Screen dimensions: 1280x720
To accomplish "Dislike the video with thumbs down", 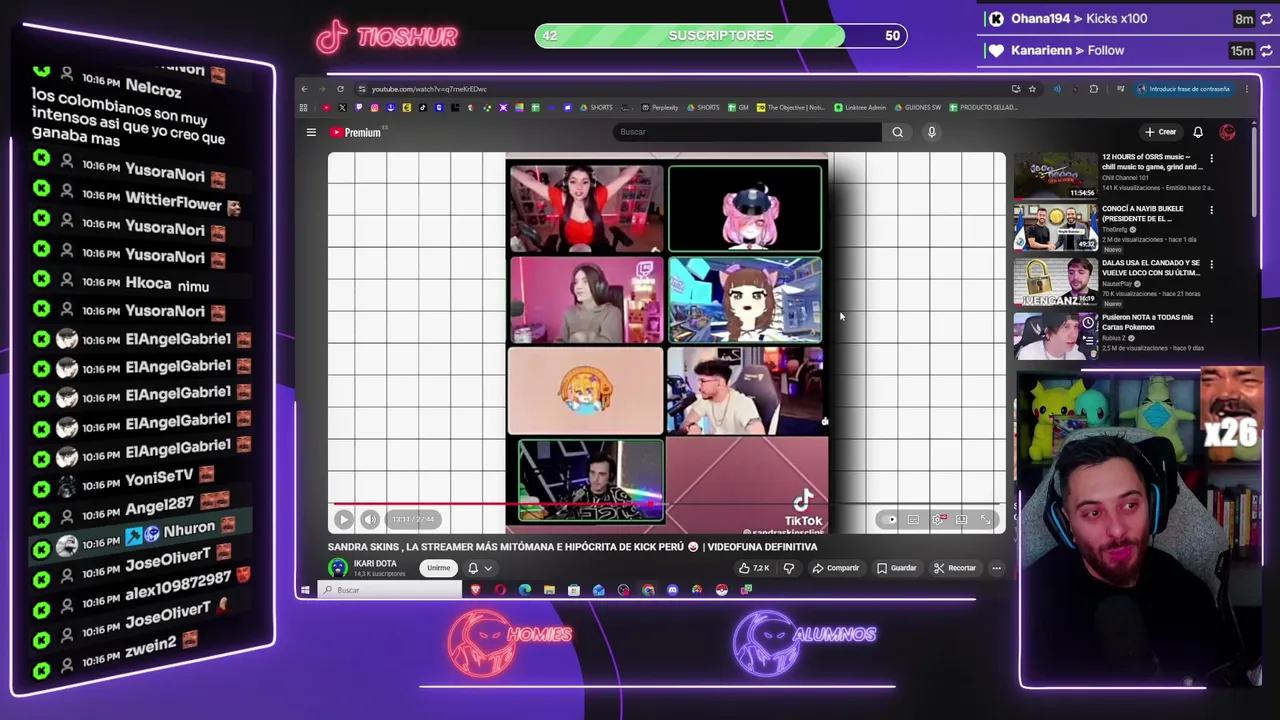I will [788, 568].
